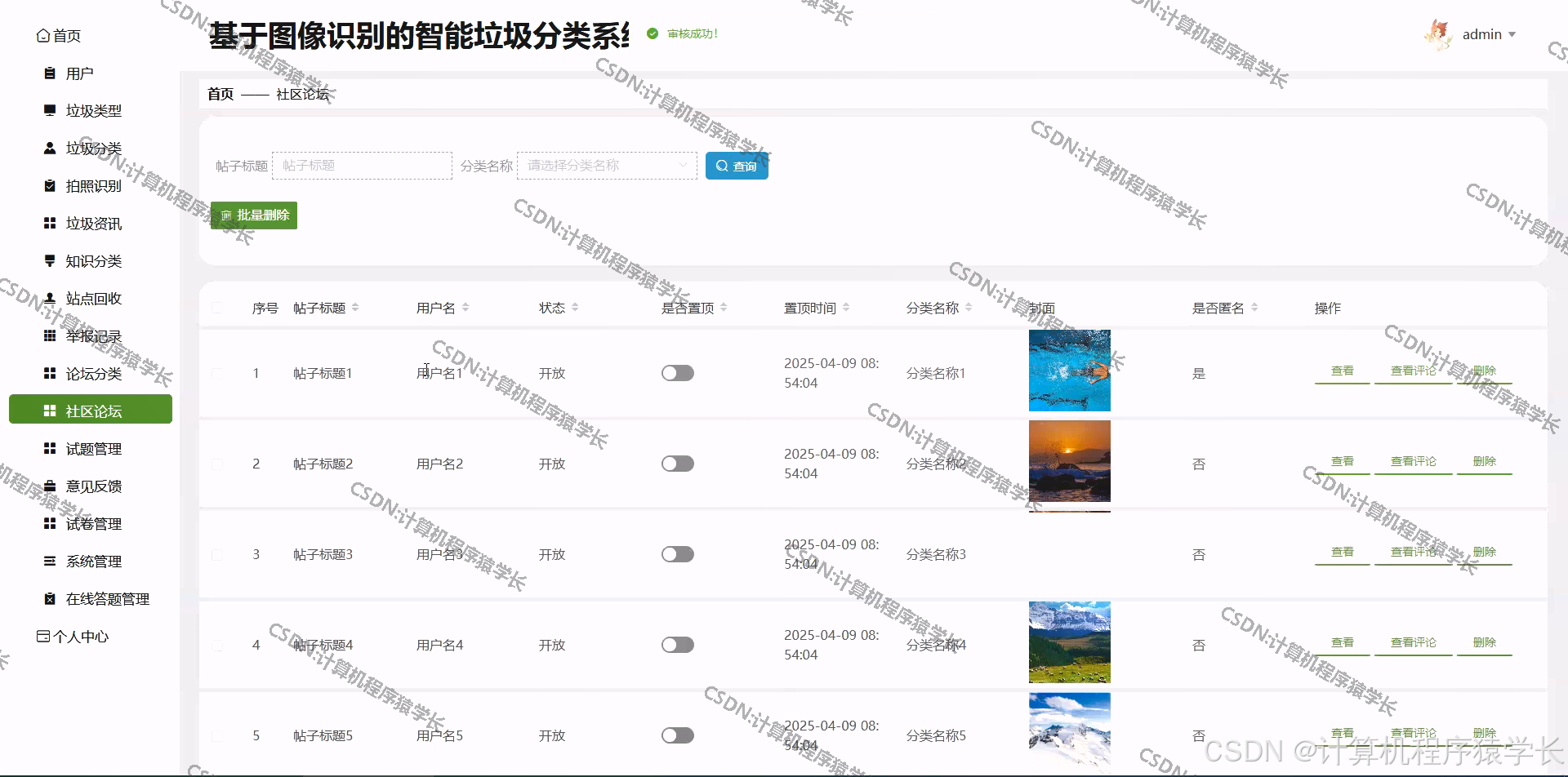Click the 分类名称3 cell text

click(x=936, y=554)
